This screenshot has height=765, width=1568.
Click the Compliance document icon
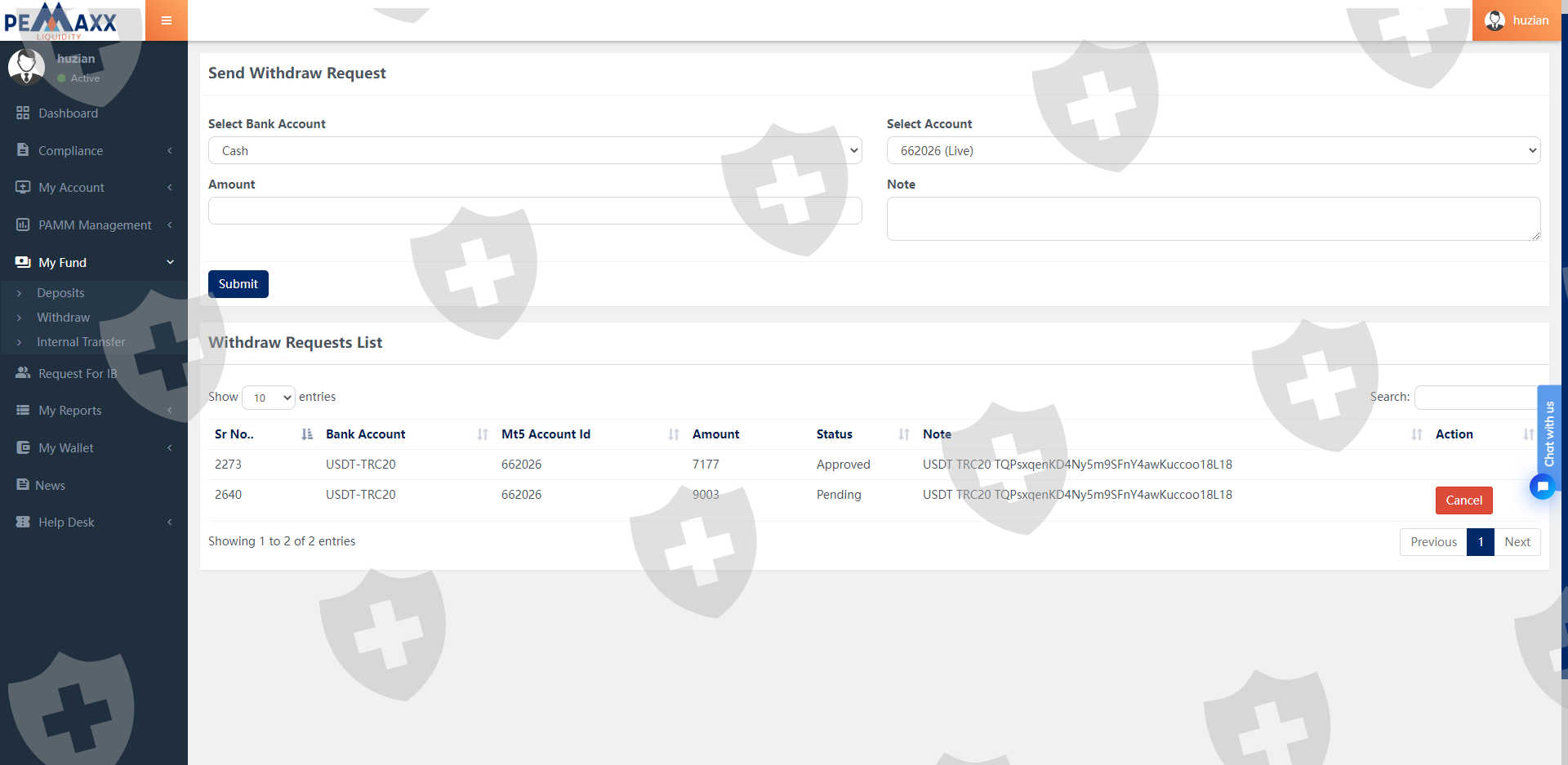23,150
